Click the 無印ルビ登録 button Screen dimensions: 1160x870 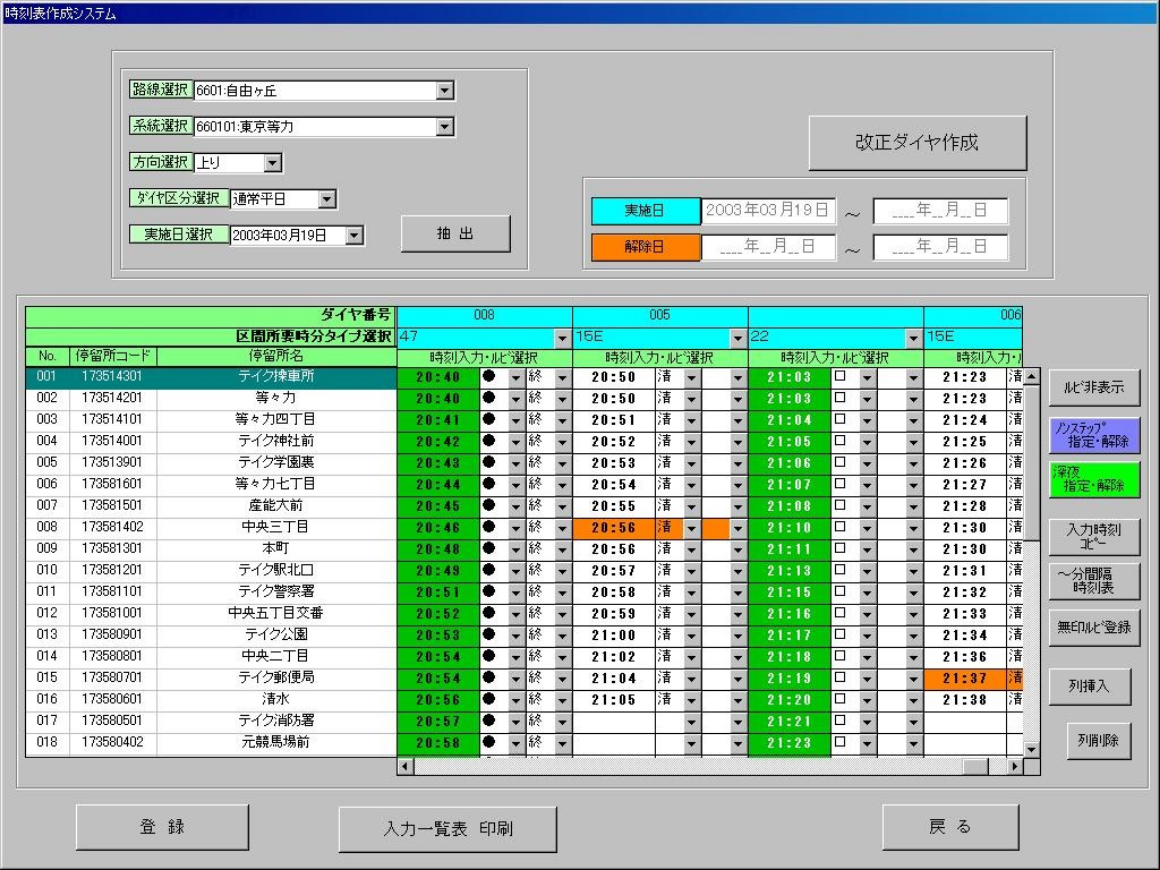[x=1094, y=627]
